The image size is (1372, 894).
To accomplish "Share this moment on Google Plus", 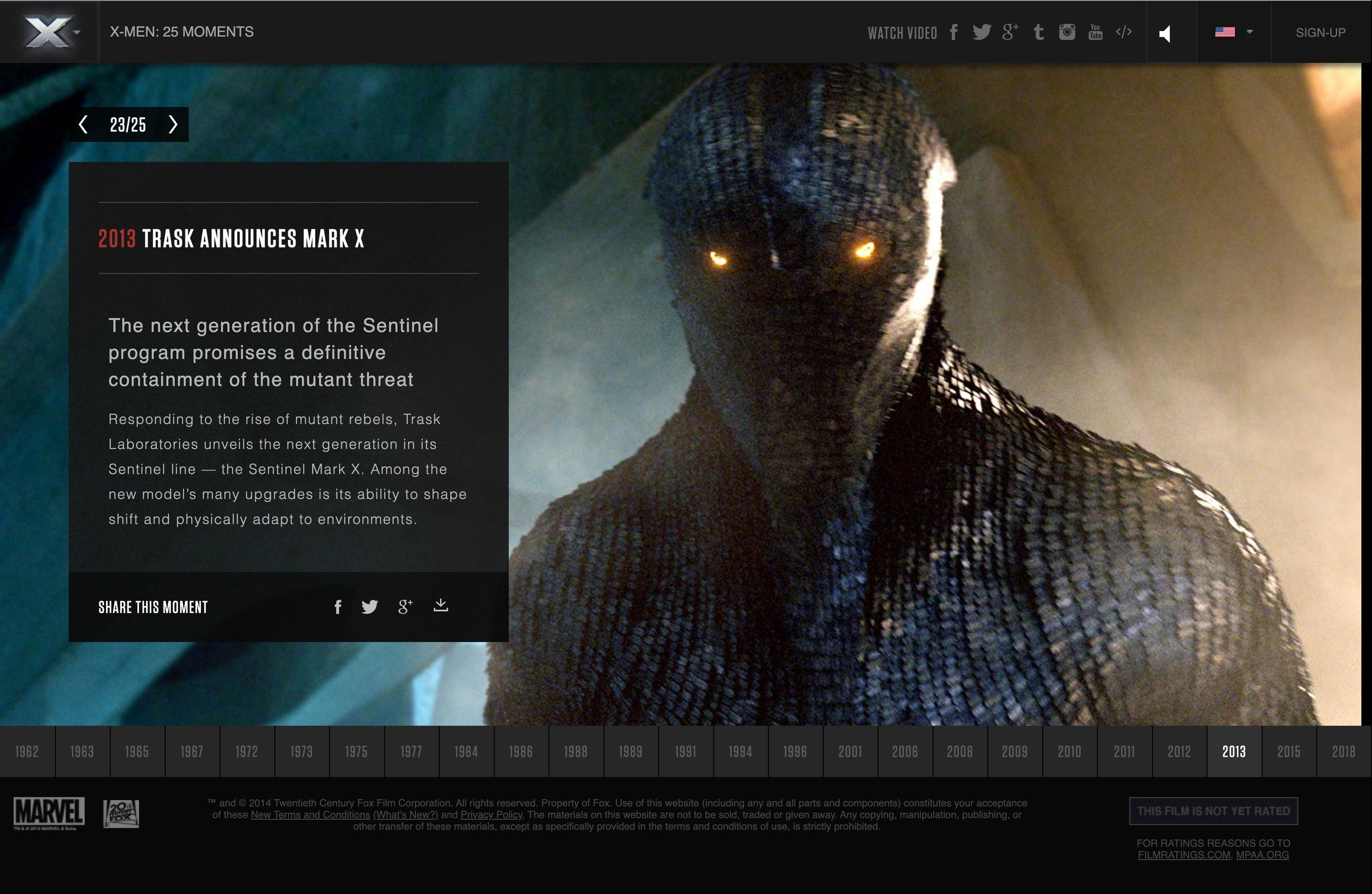I will (405, 606).
